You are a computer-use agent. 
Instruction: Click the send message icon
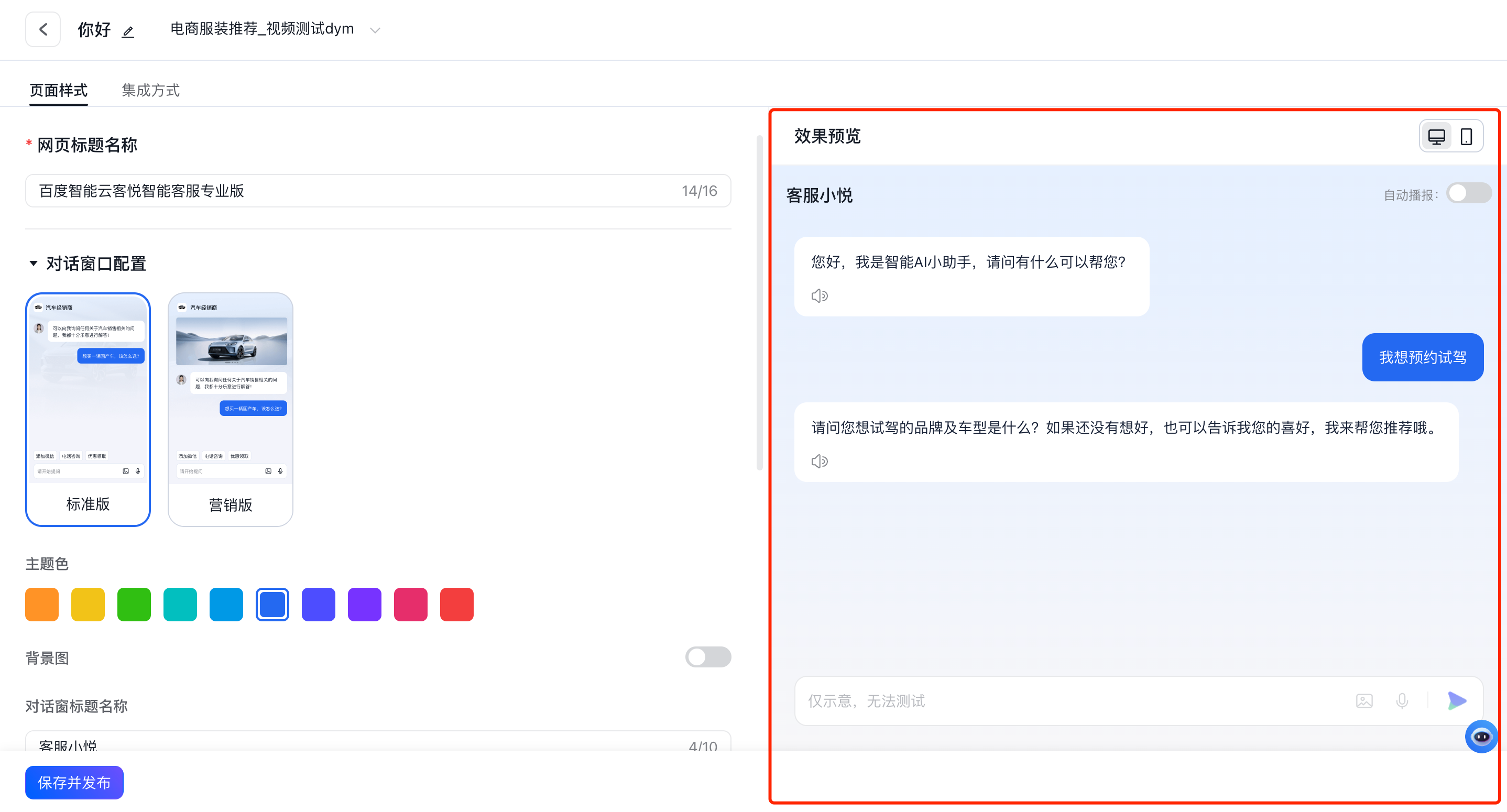(x=1457, y=701)
